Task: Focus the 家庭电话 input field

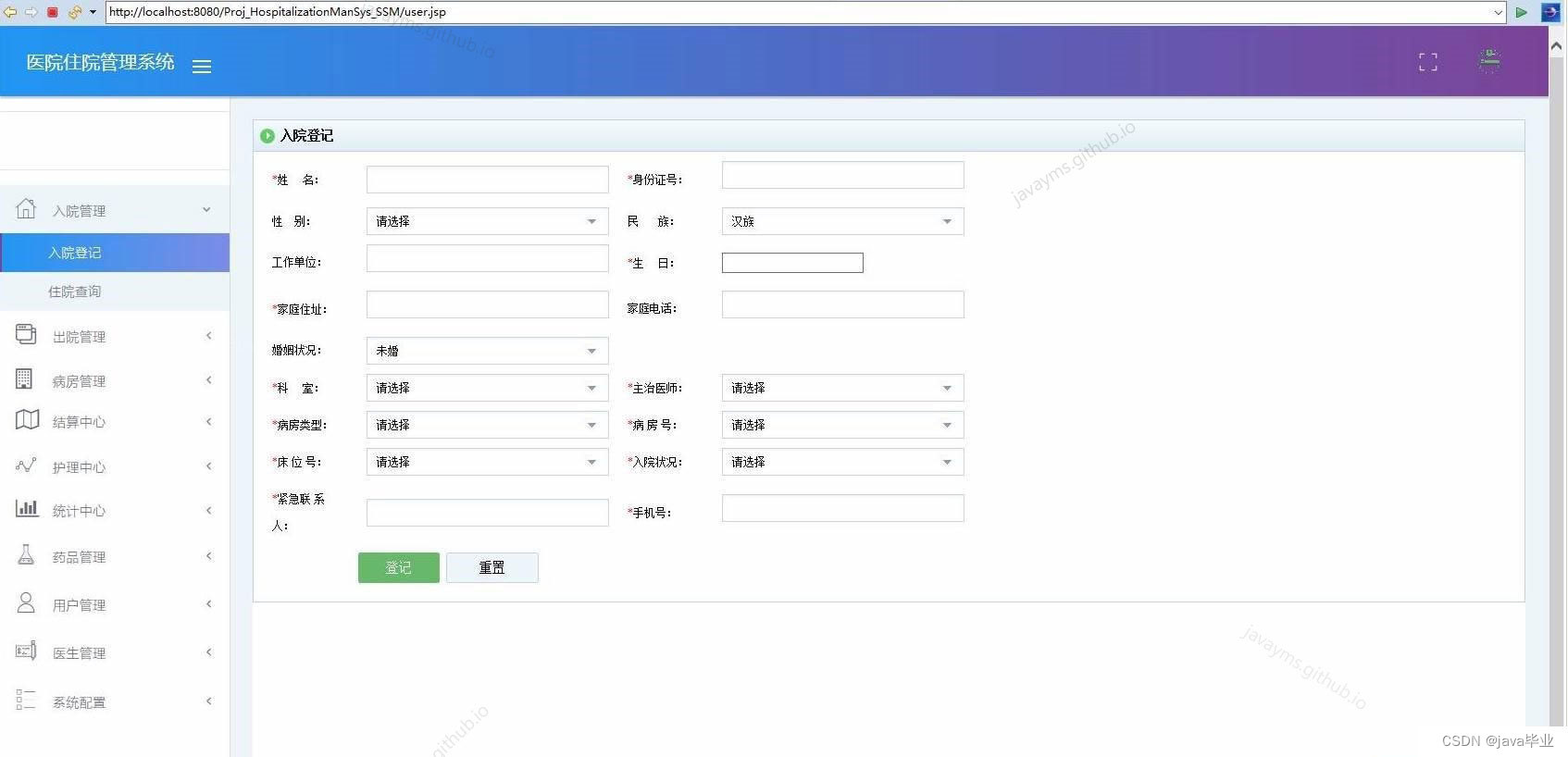Action: point(842,304)
